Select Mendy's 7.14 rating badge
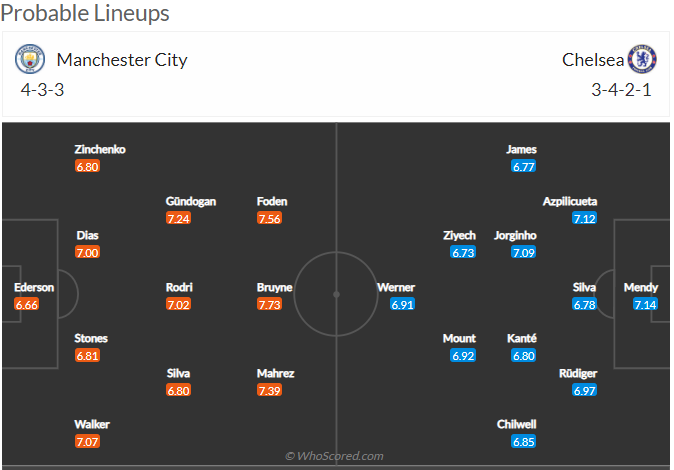The image size is (674, 470). click(x=645, y=304)
